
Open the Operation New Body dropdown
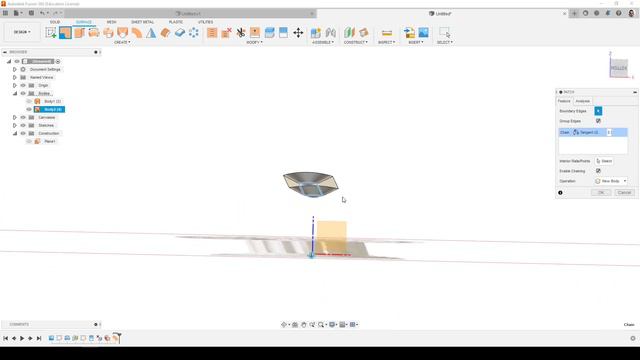611,181
